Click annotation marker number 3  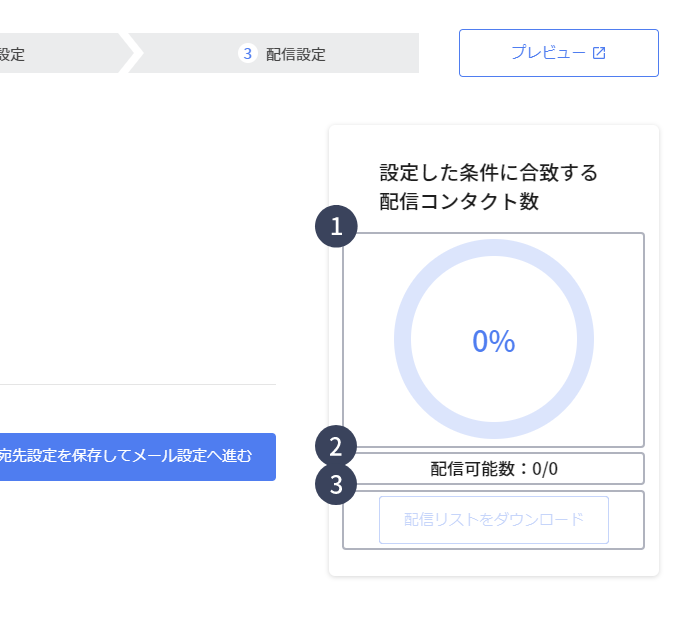(336, 484)
